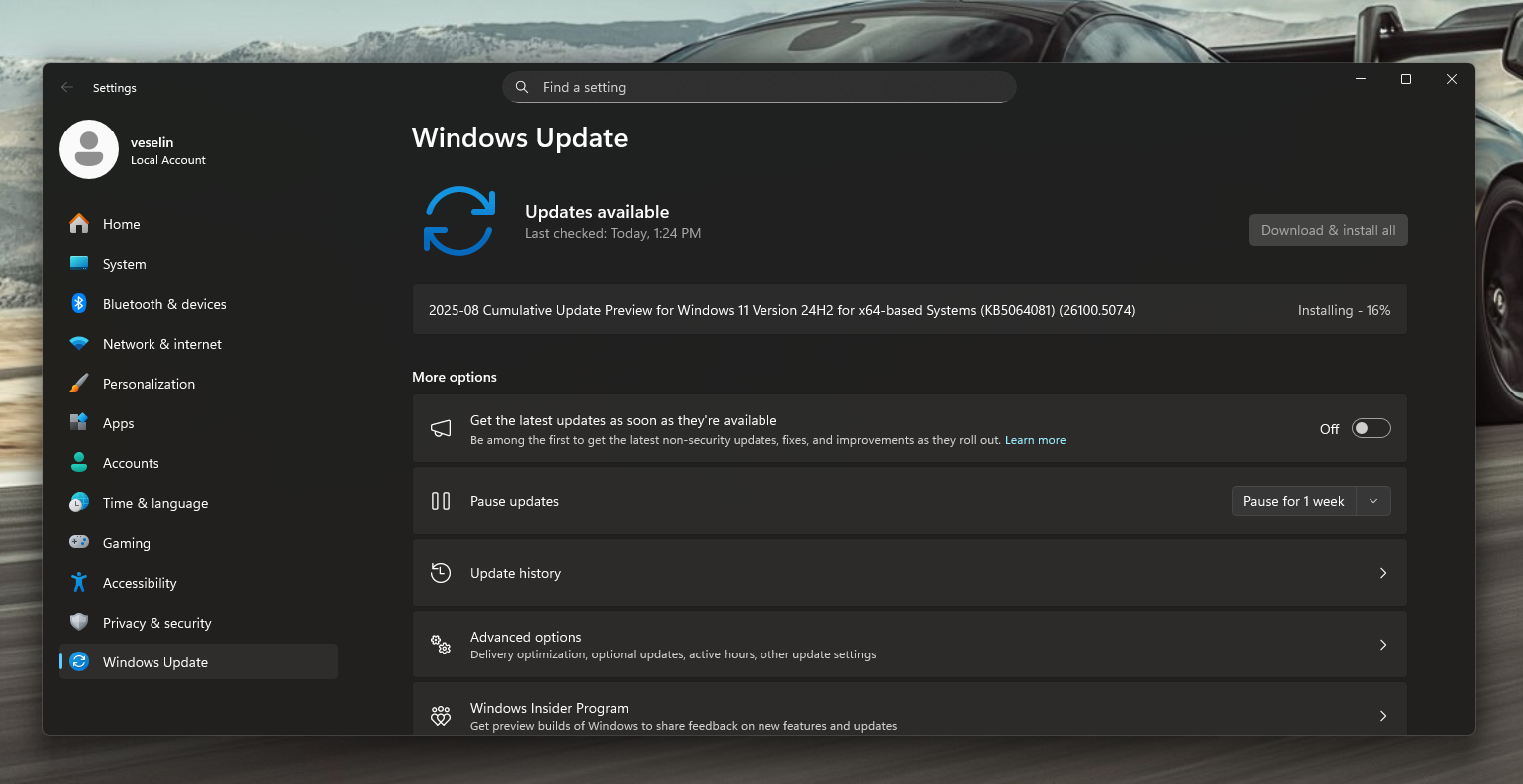Select Gaming in the sidebar
This screenshot has height=784, width=1523.
[x=198, y=543]
